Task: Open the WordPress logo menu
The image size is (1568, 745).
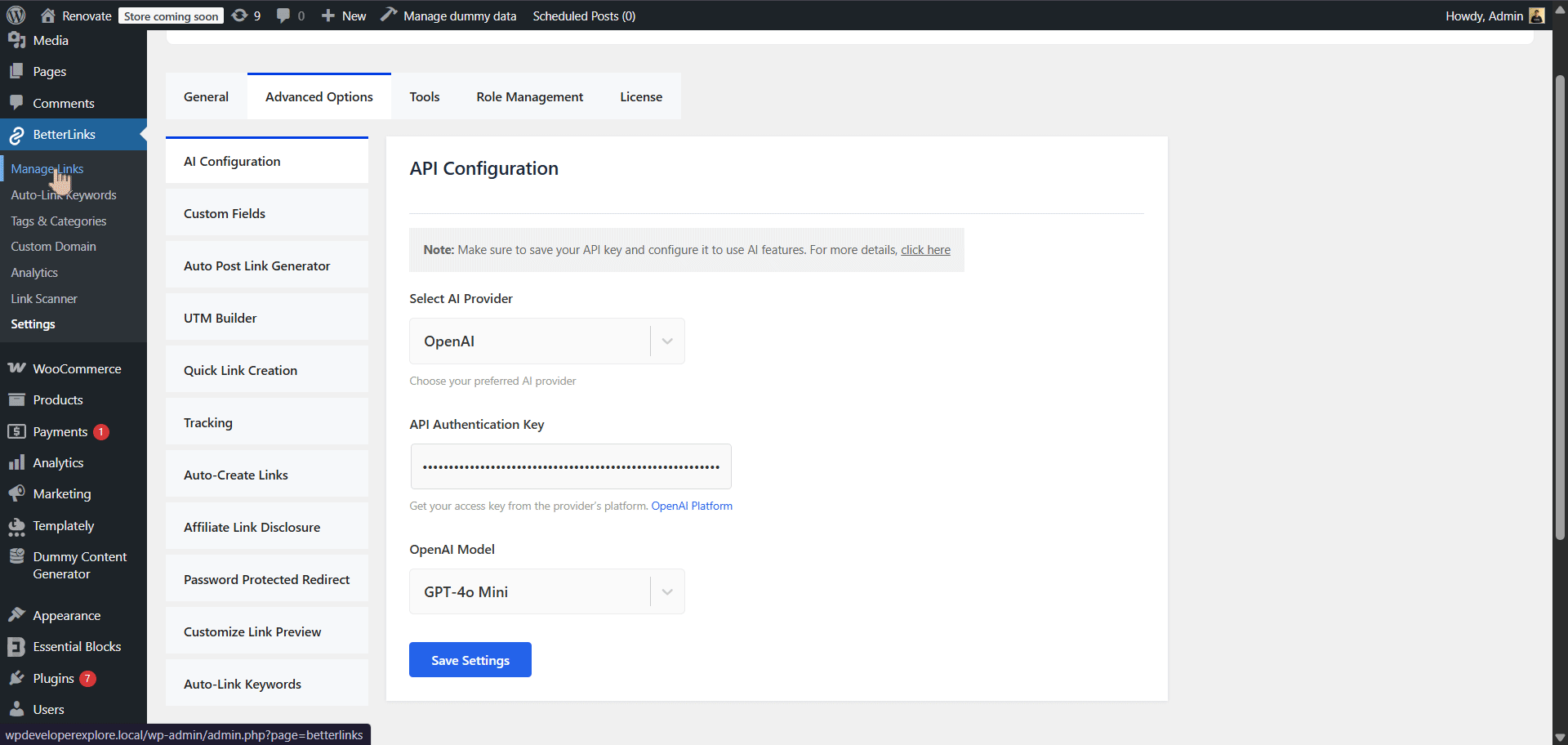Action: pos(15,15)
